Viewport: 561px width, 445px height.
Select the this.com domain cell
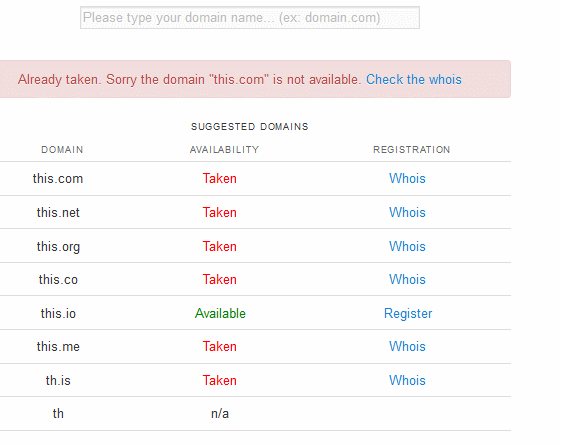(58, 179)
